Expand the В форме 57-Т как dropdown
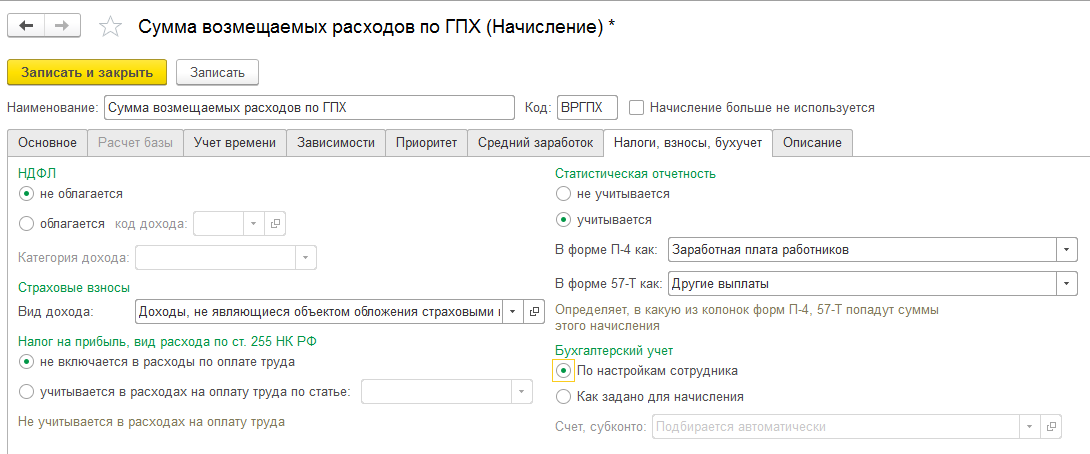This screenshot has width=1090, height=454. [1067, 283]
